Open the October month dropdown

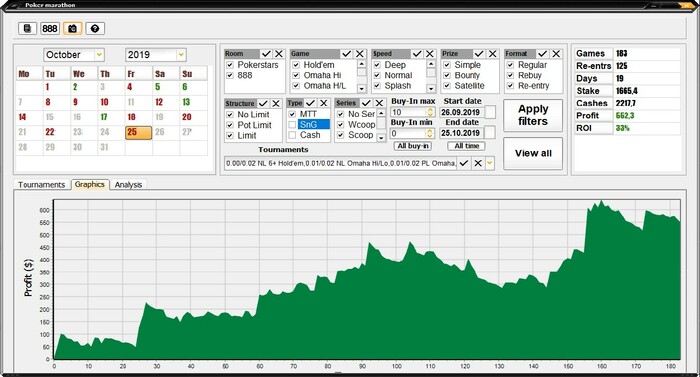[x=99, y=55]
